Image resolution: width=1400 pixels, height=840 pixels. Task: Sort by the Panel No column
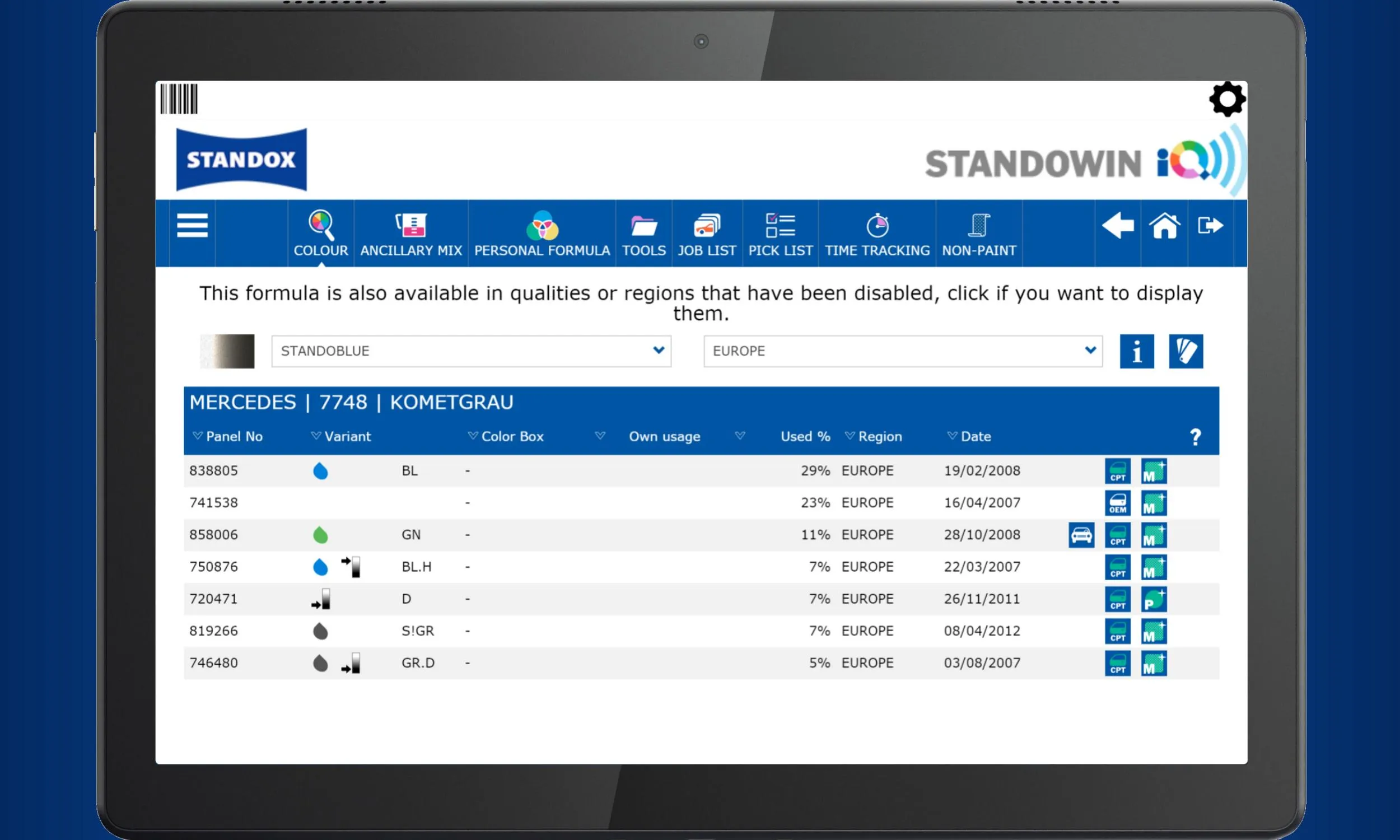227,436
